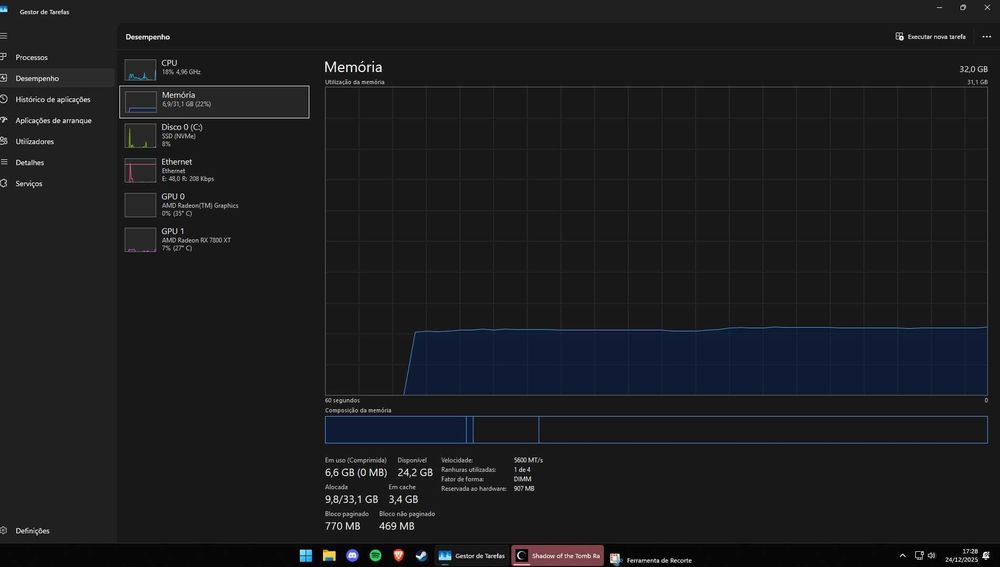Open the Processos page

click(x=57, y=57)
